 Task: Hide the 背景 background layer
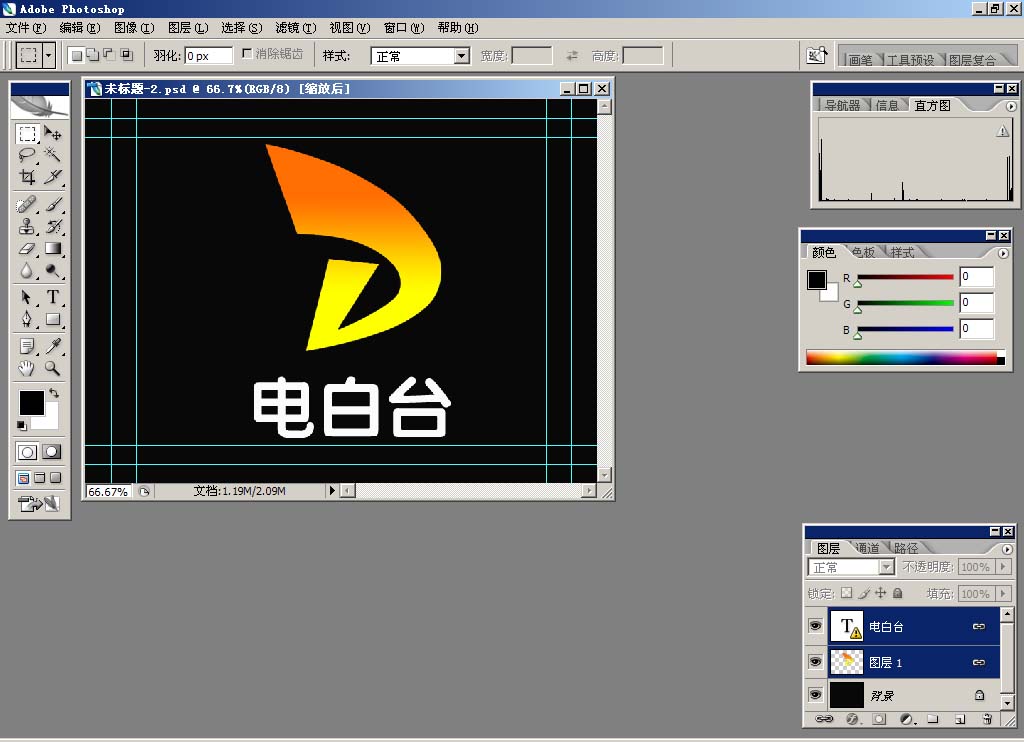(x=816, y=695)
